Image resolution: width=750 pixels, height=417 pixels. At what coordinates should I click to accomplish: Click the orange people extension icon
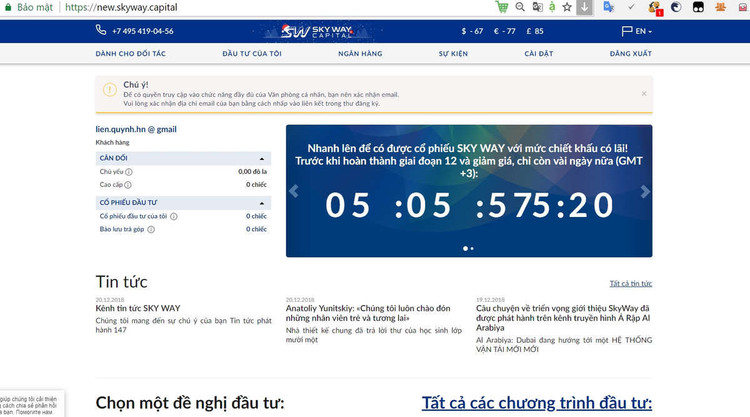[720, 7]
